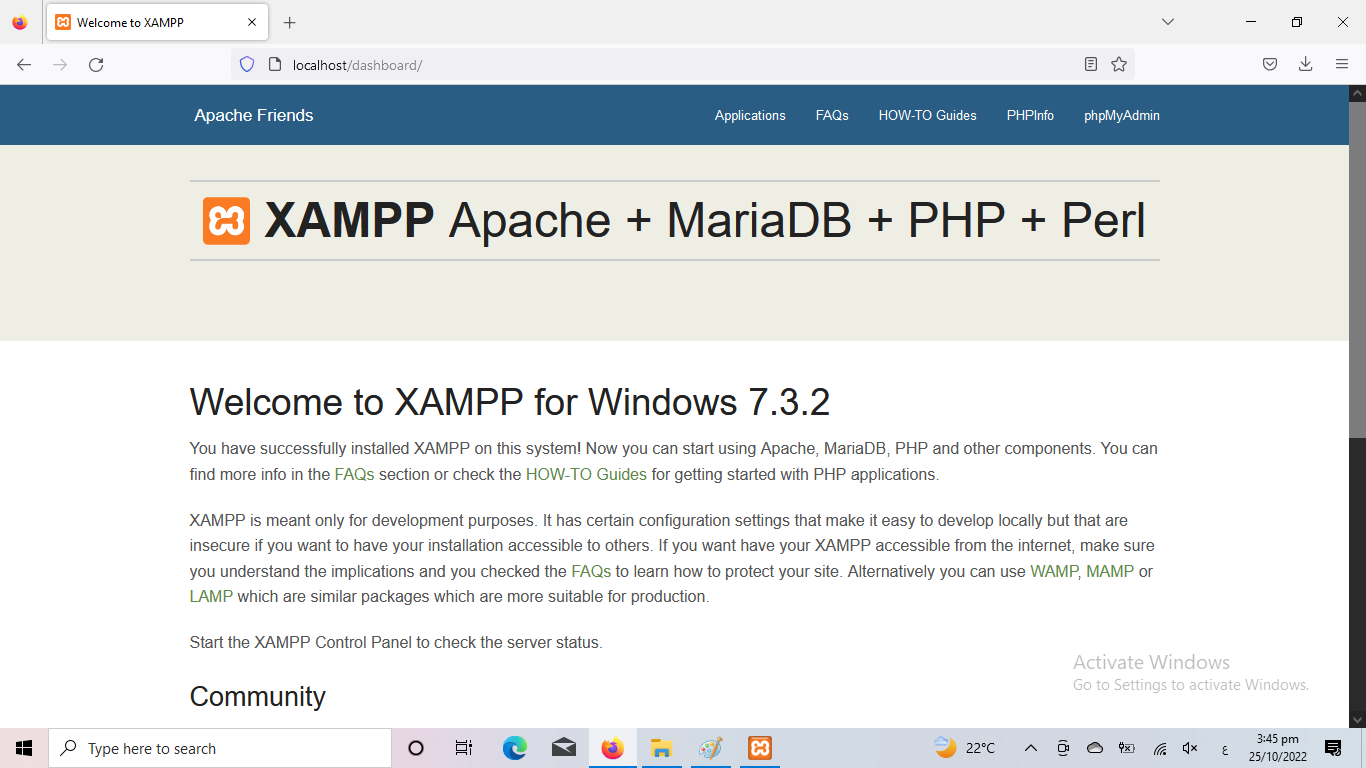Open a new tab with plus button
This screenshot has height=768, width=1366.
tap(290, 22)
